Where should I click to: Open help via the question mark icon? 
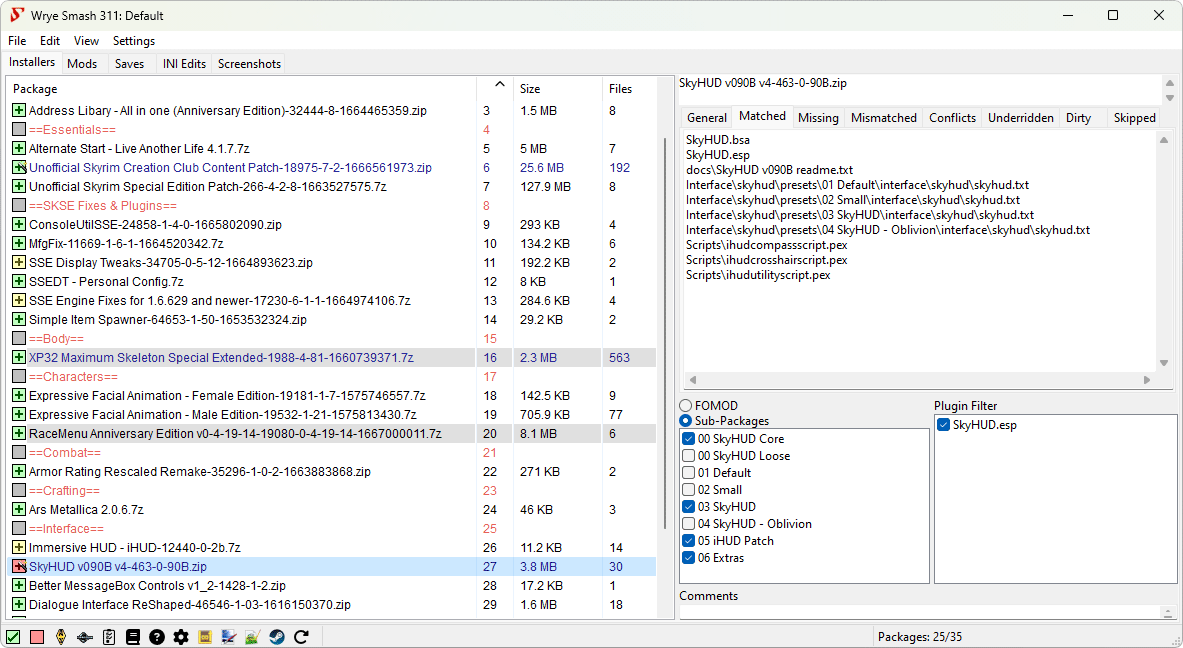click(x=157, y=637)
